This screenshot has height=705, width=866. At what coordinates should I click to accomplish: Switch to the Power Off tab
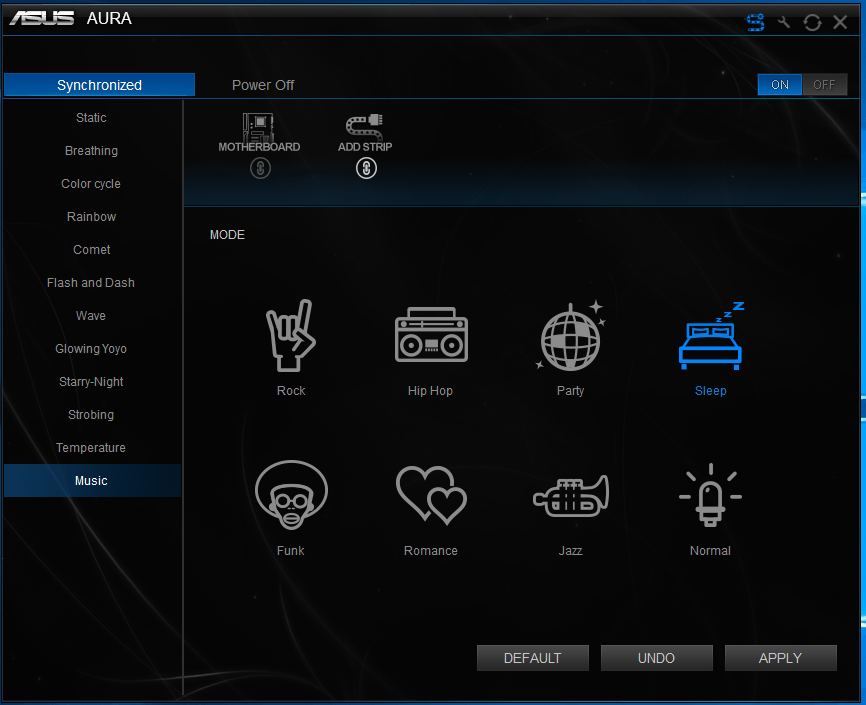coord(263,85)
